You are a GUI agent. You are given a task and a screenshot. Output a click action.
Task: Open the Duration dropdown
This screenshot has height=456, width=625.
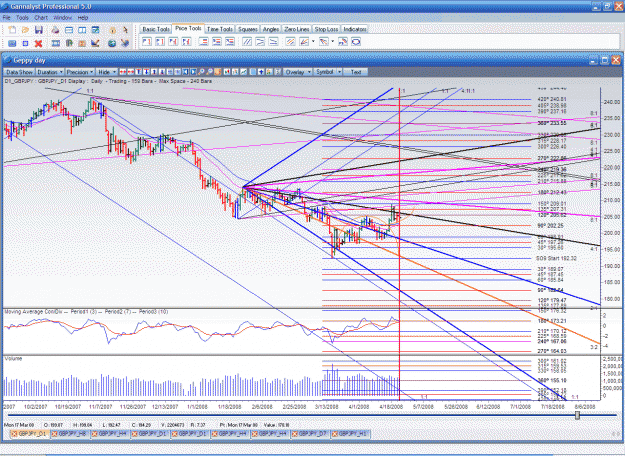coord(50,72)
